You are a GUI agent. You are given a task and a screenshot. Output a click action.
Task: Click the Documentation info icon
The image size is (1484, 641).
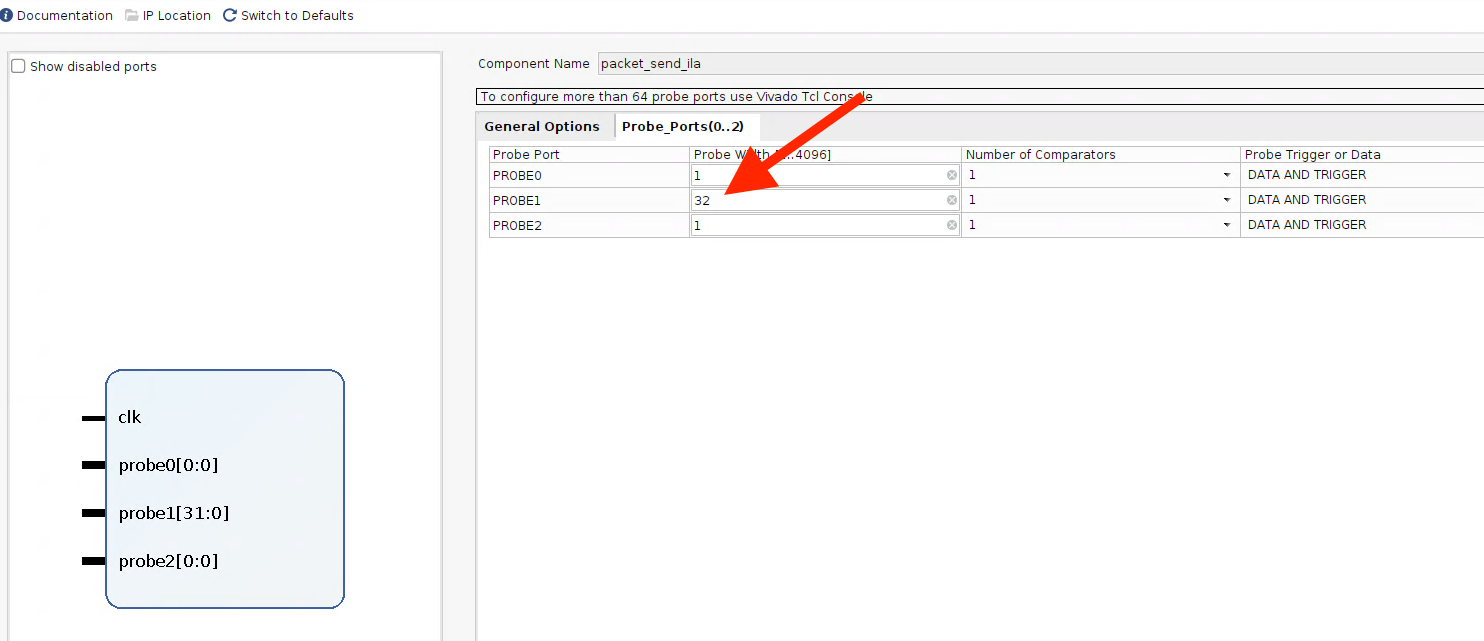(6, 16)
